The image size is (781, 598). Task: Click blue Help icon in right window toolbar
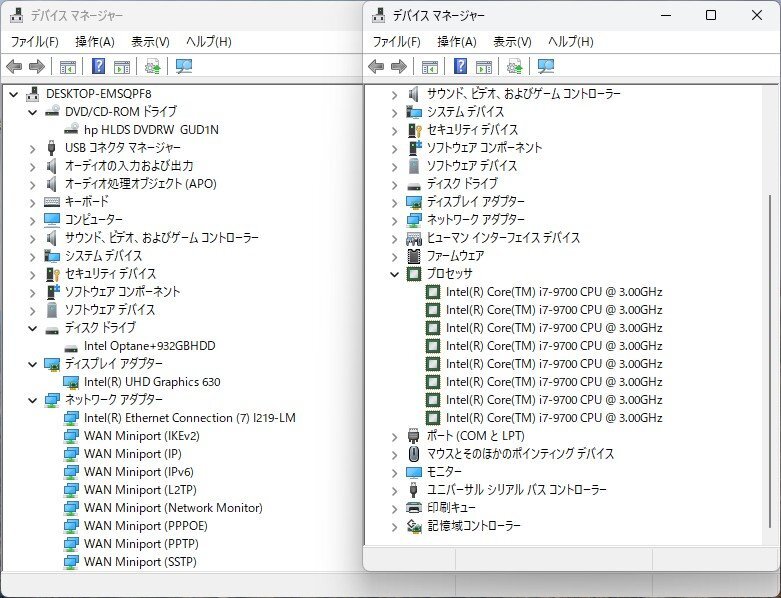coord(461,66)
